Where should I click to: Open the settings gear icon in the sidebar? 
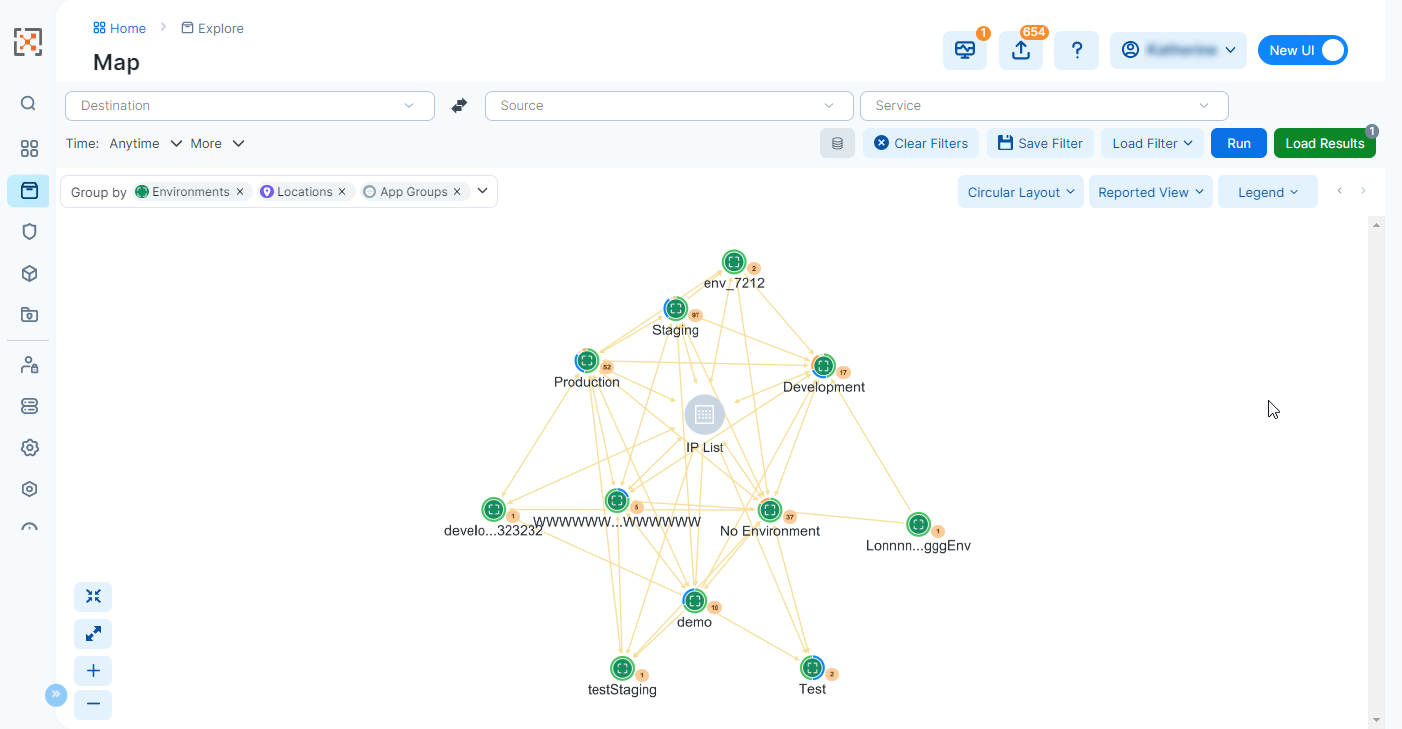(x=29, y=447)
